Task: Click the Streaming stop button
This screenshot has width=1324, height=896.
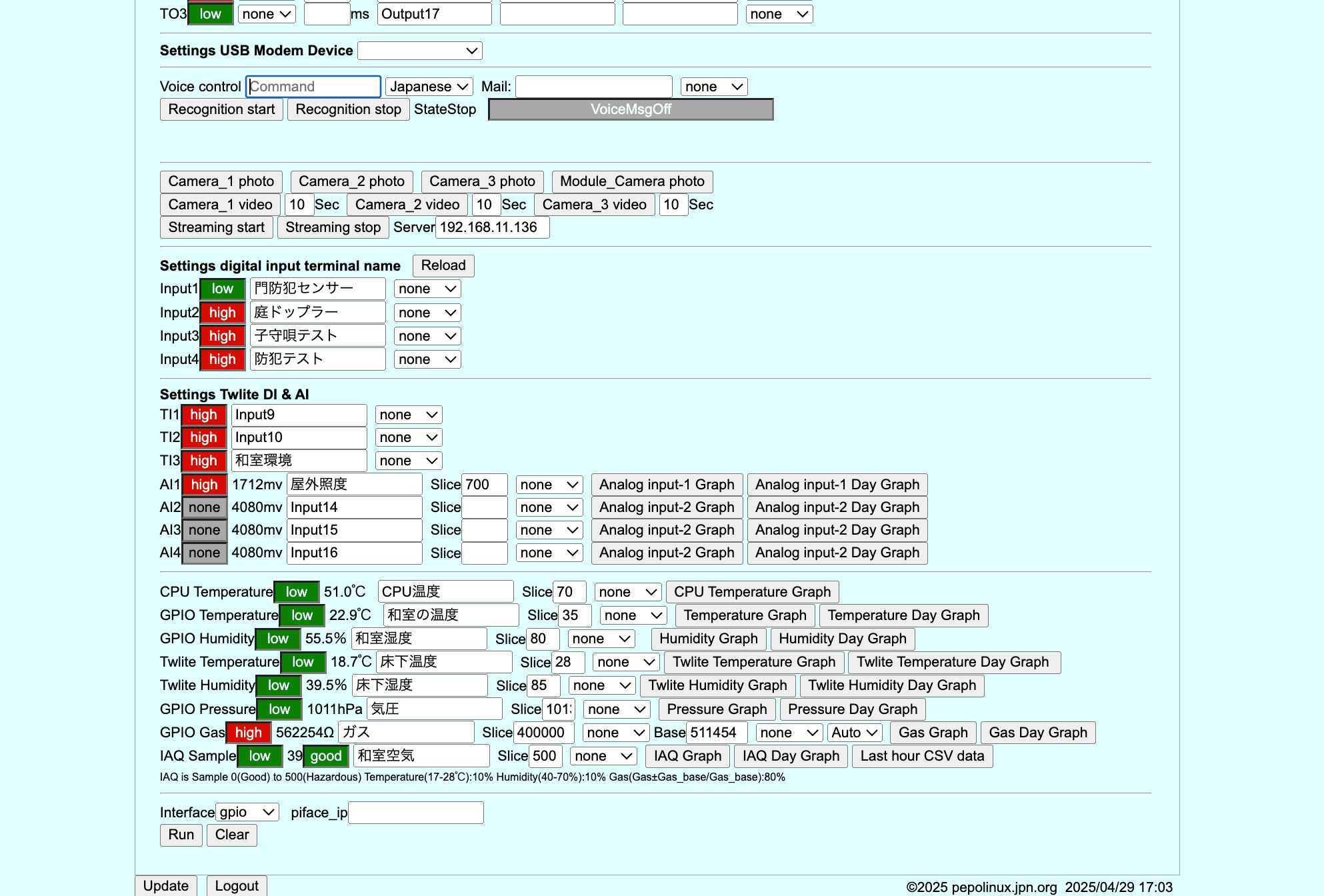Action: pos(333,227)
